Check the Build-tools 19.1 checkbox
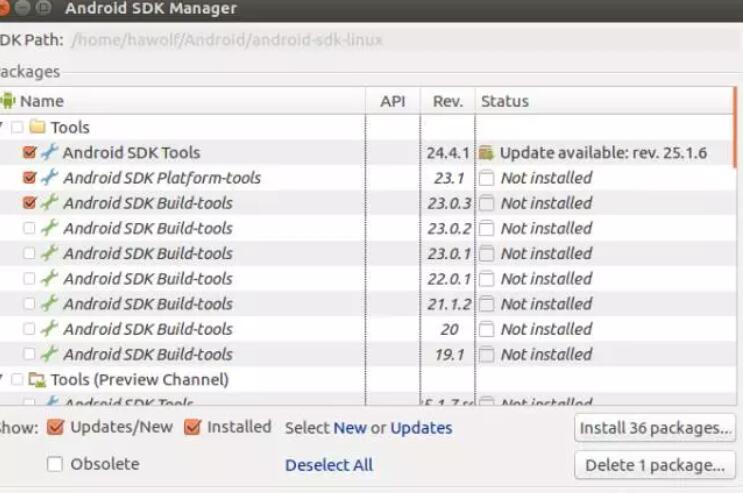This screenshot has width=744, height=493. pos(29,354)
